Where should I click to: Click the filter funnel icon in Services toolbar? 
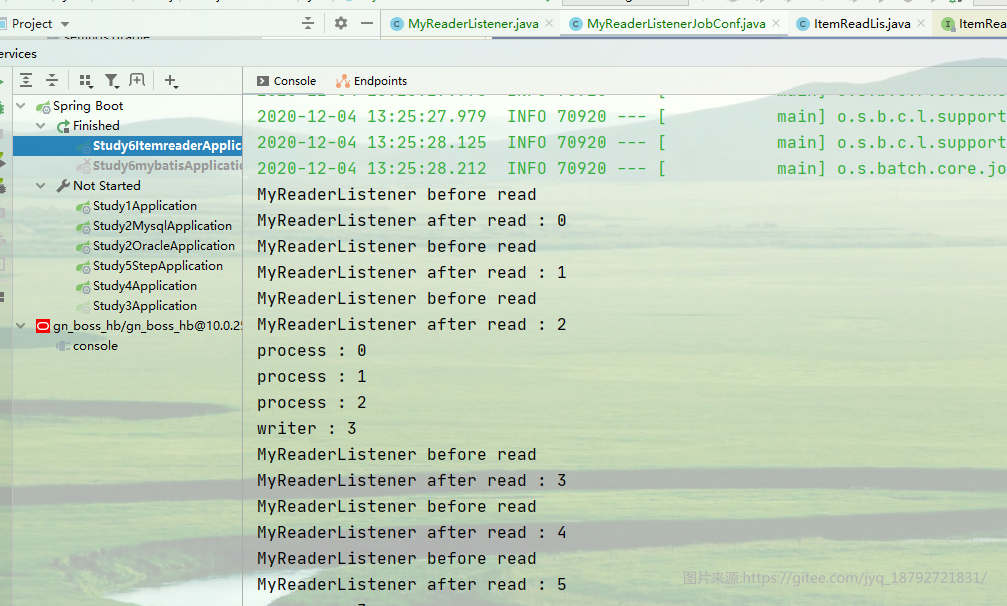[x=113, y=80]
